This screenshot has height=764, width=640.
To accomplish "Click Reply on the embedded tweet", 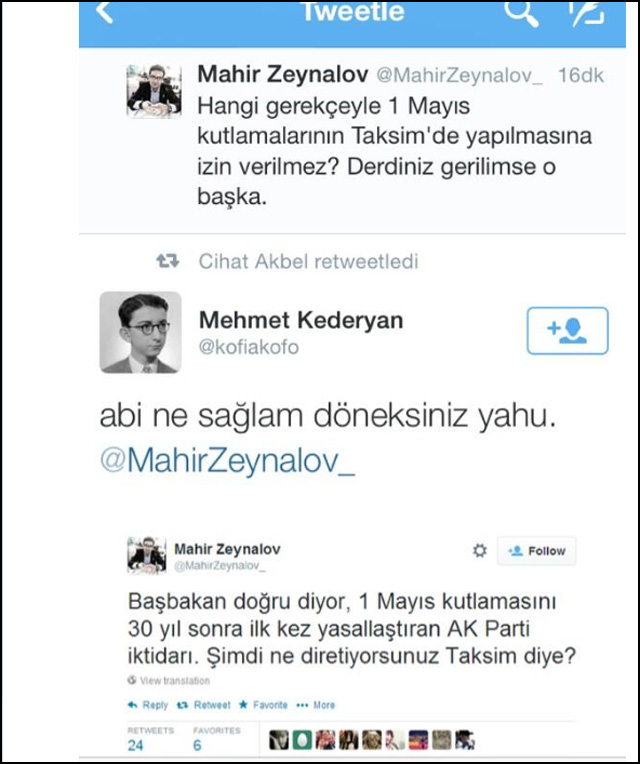I will tap(148, 705).
